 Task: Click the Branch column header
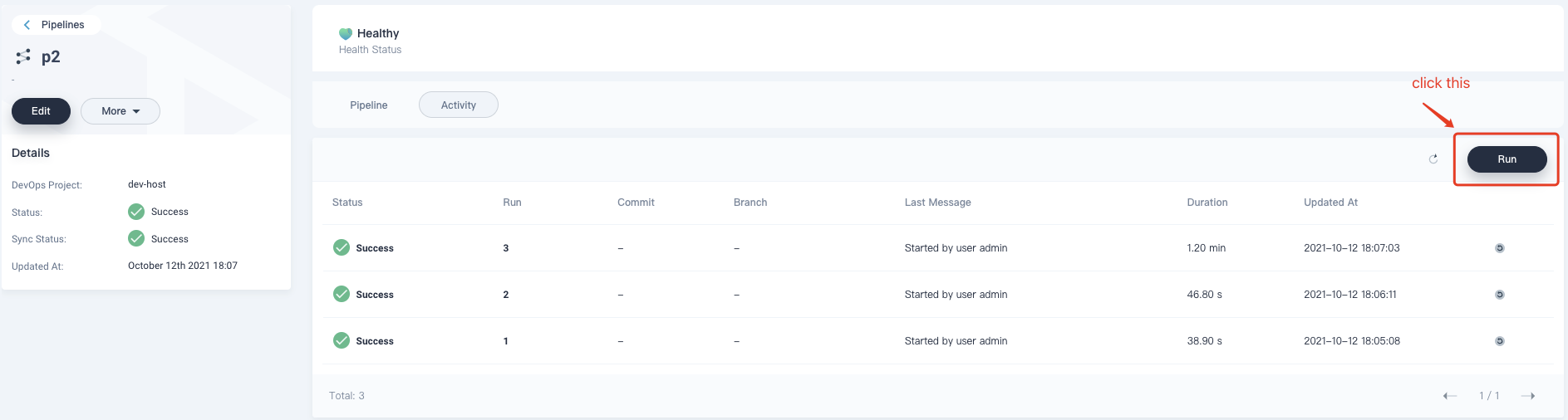[750, 203]
